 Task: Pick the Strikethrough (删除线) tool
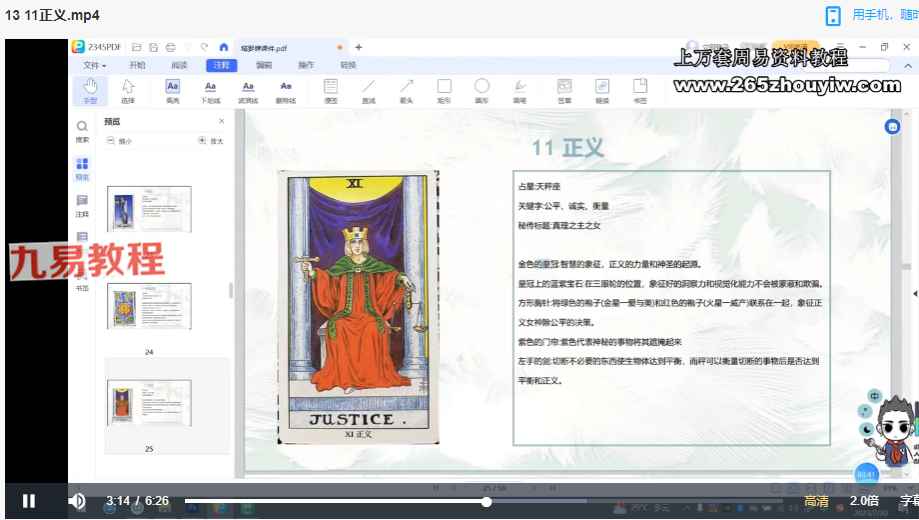click(285, 91)
